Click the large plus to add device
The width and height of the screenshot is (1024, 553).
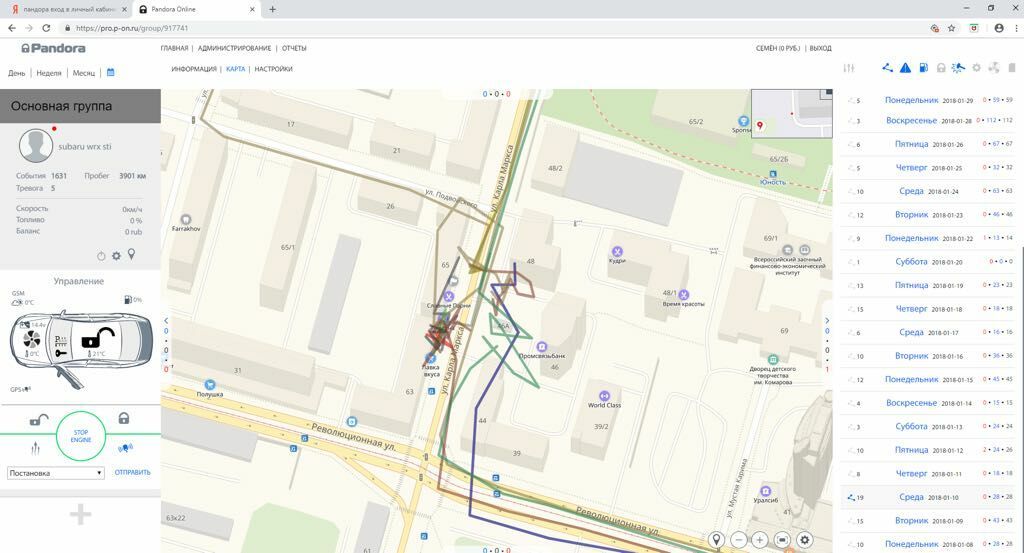(x=80, y=514)
